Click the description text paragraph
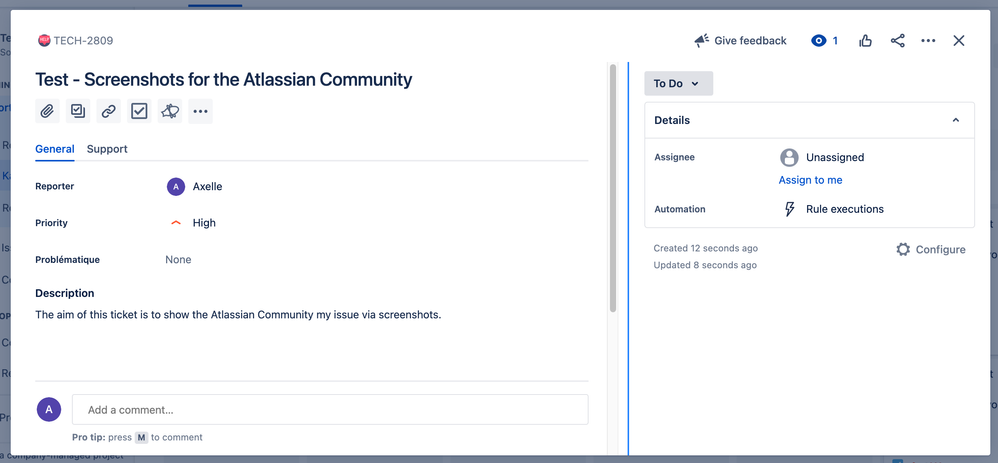This screenshot has width=998, height=463. tap(238, 315)
